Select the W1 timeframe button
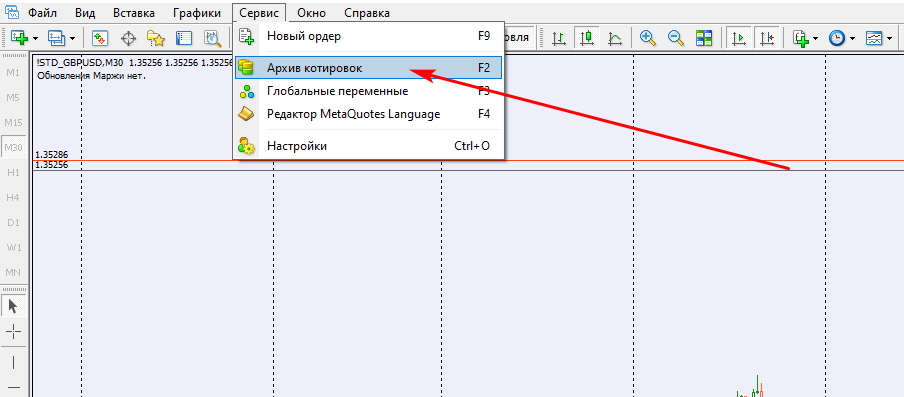904x397 pixels. coord(13,247)
